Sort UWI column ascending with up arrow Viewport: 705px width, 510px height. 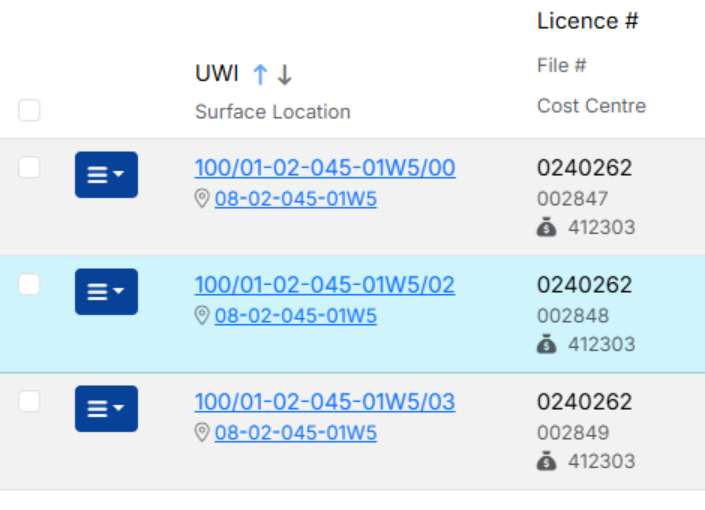(x=260, y=74)
